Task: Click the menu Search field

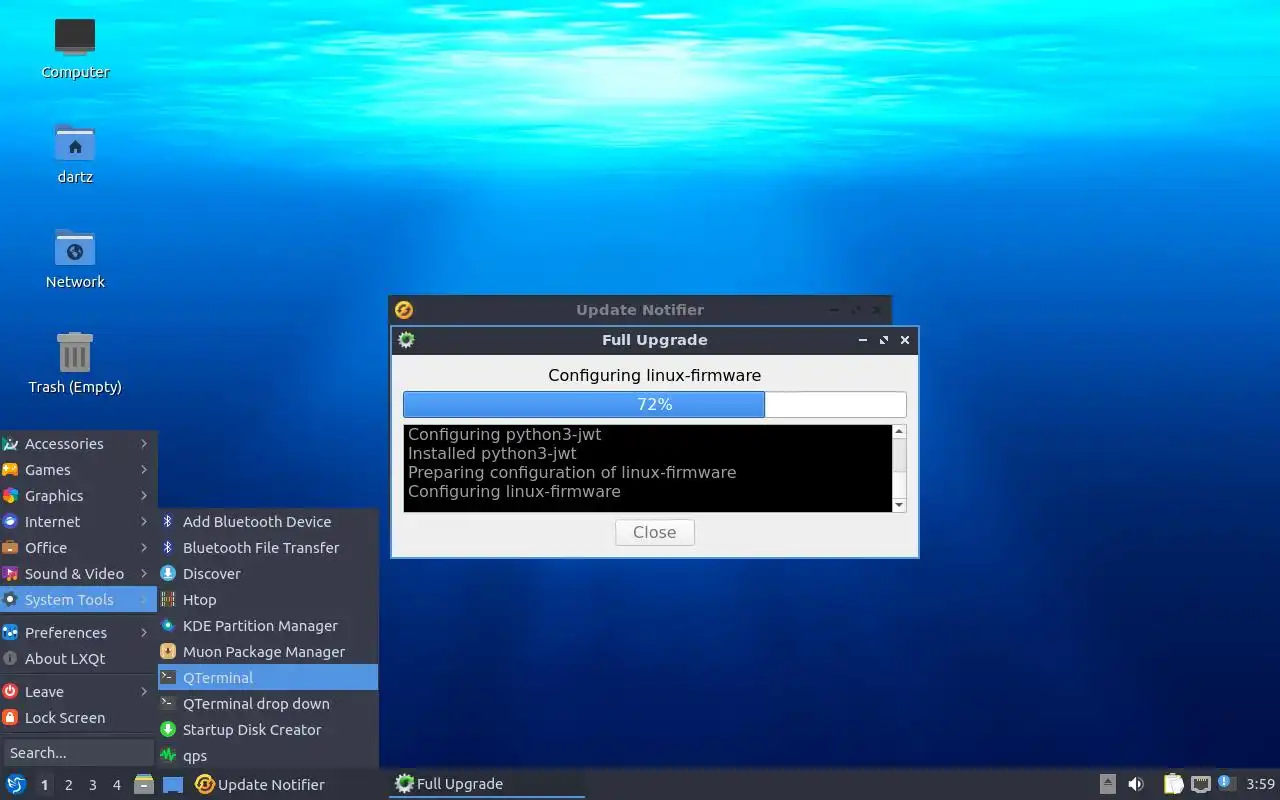Action: click(x=78, y=752)
